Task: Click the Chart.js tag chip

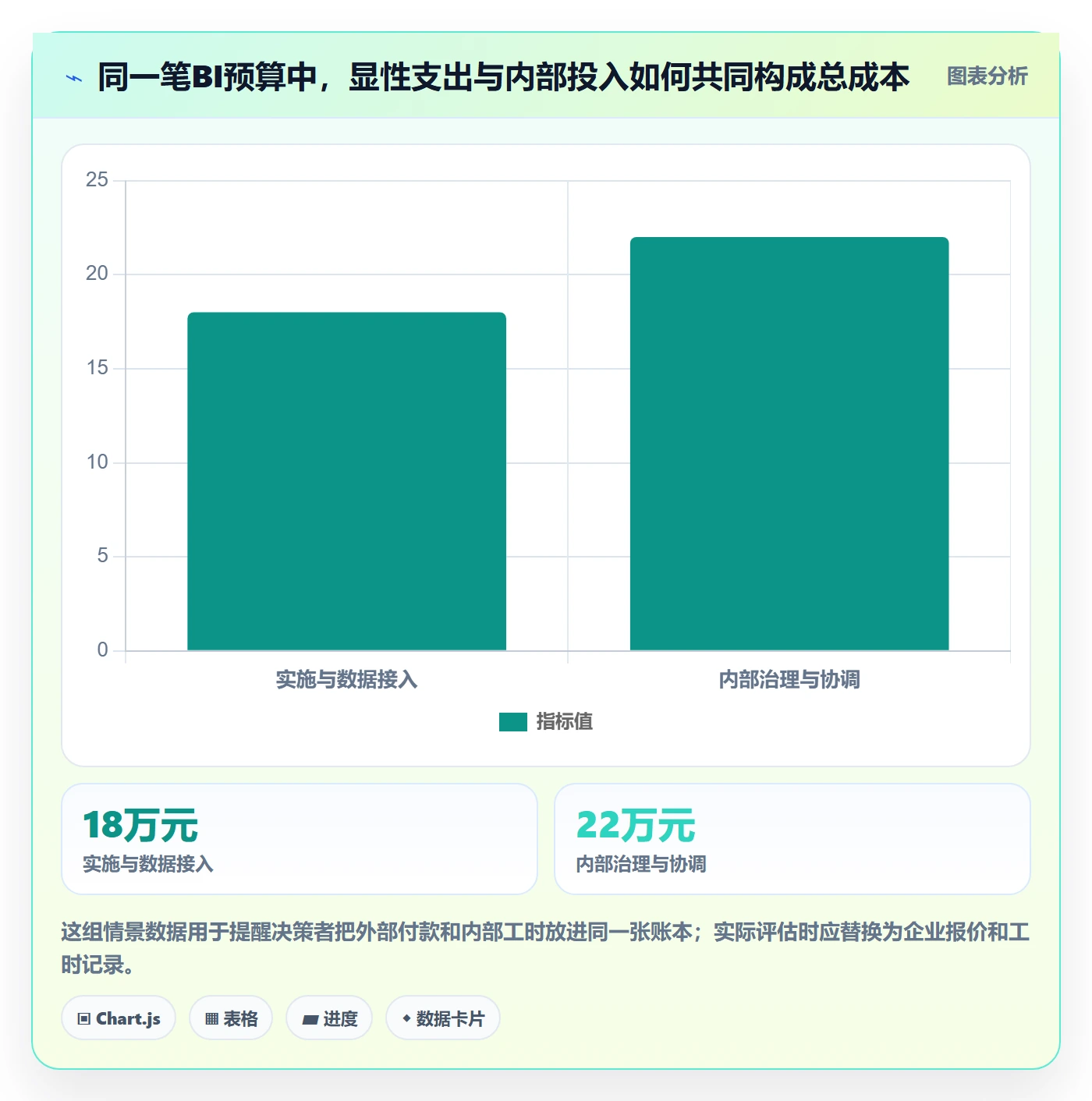Action: (x=119, y=1018)
